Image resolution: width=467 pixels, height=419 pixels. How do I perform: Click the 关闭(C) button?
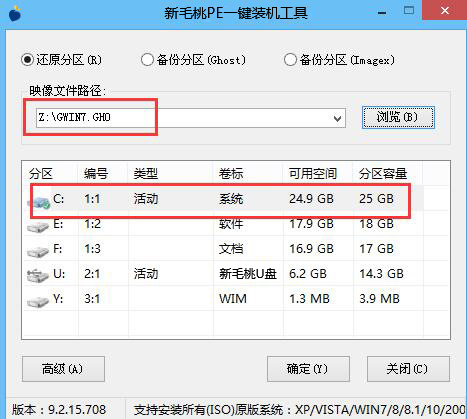pyautogui.click(x=408, y=369)
